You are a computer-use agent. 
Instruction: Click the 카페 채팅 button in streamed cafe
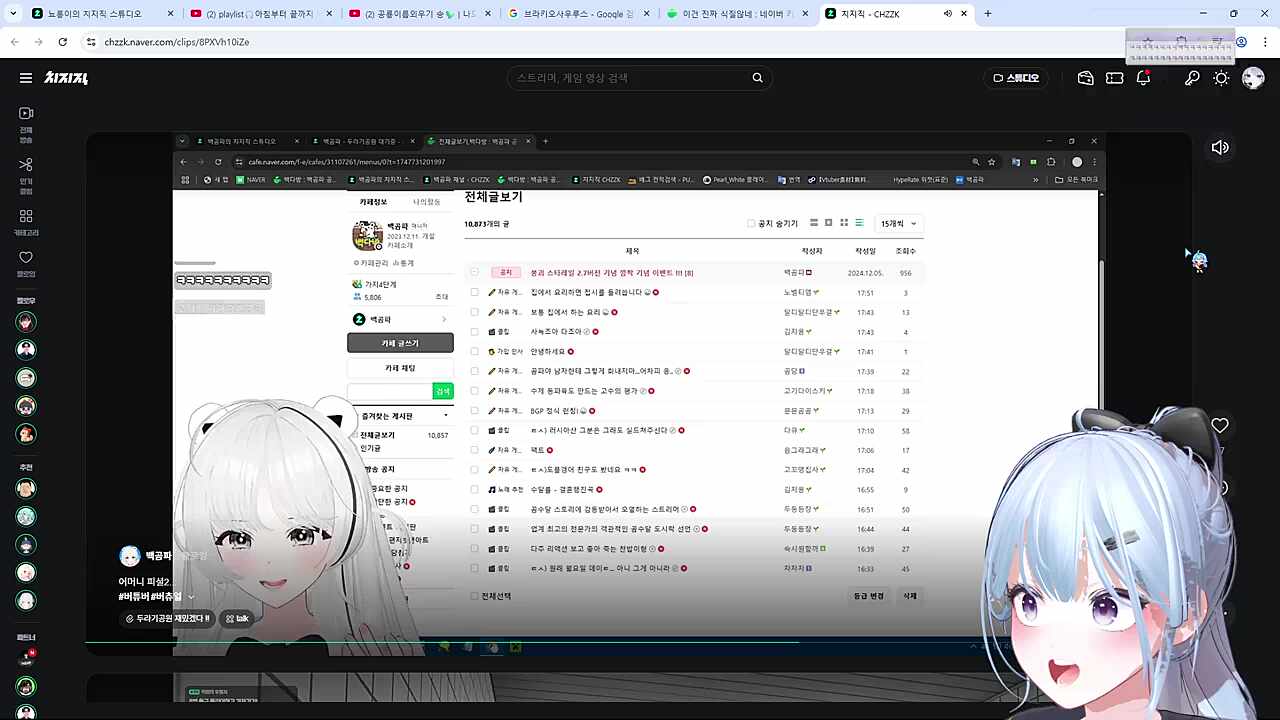tap(400, 368)
